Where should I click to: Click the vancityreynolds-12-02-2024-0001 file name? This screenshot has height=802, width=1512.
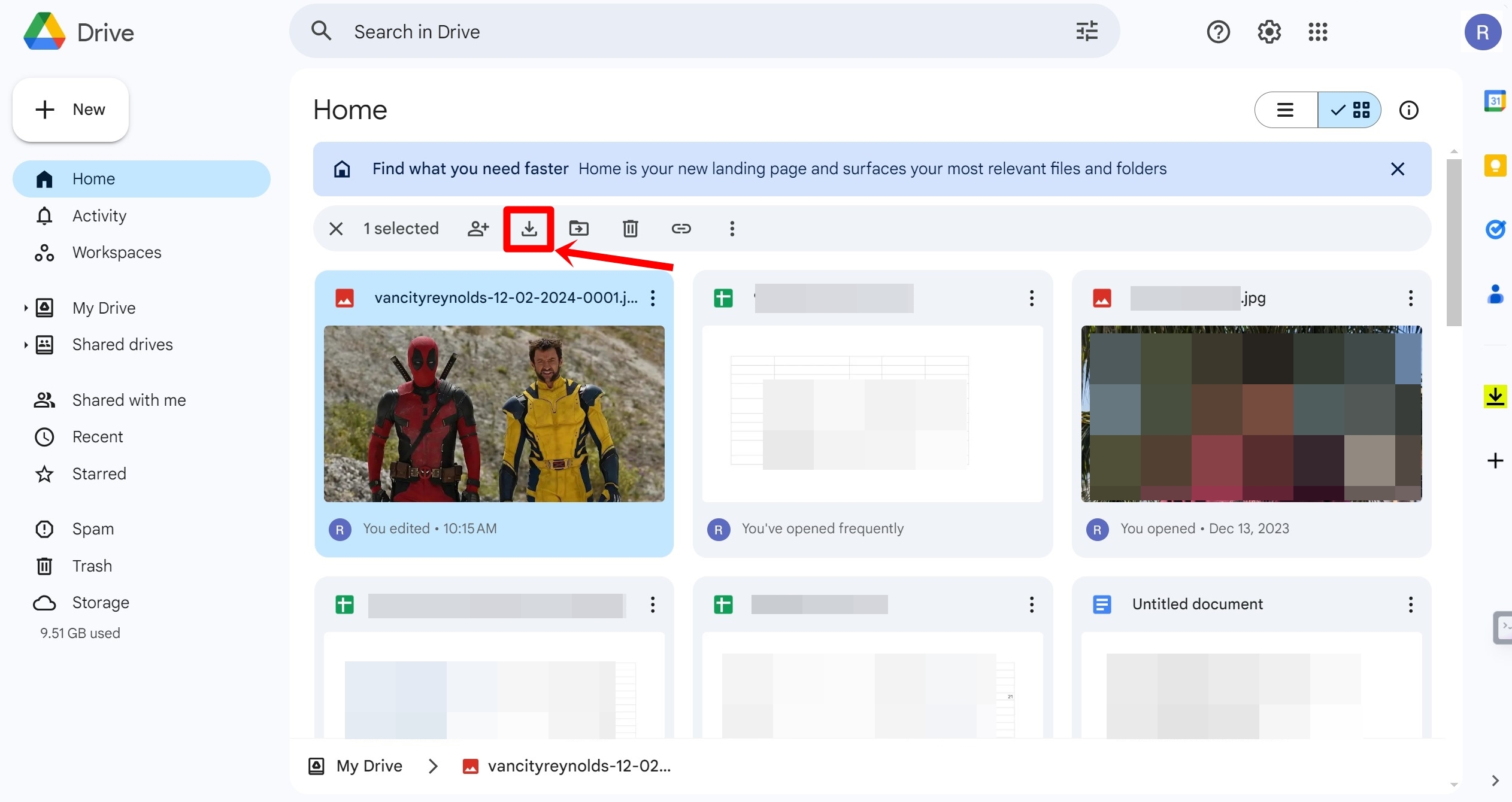coord(506,297)
